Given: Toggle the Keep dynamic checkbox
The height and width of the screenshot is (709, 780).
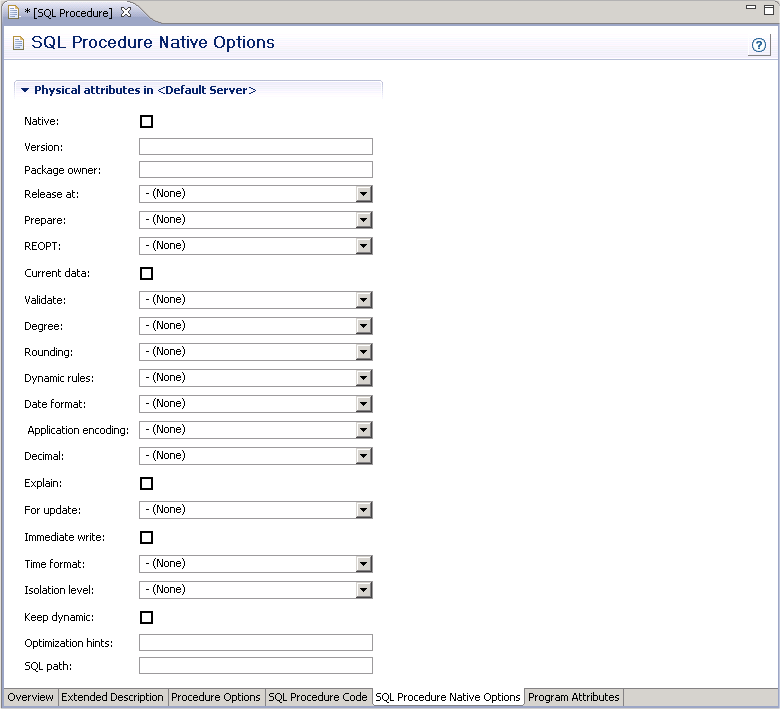Looking at the screenshot, I should point(147,617).
